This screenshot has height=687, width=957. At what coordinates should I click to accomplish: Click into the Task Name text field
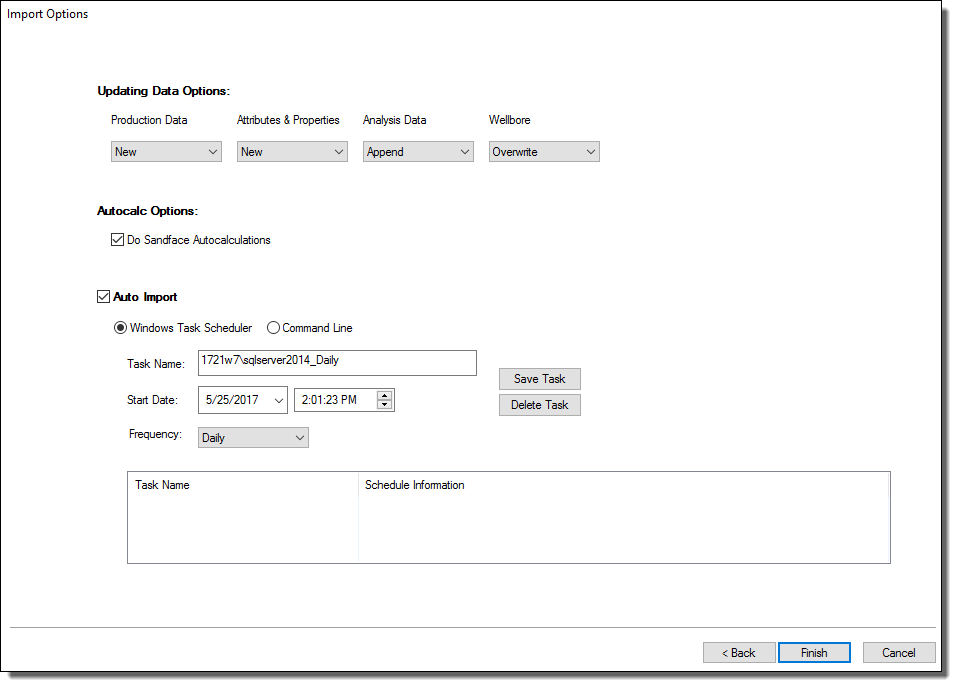(x=337, y=362)
